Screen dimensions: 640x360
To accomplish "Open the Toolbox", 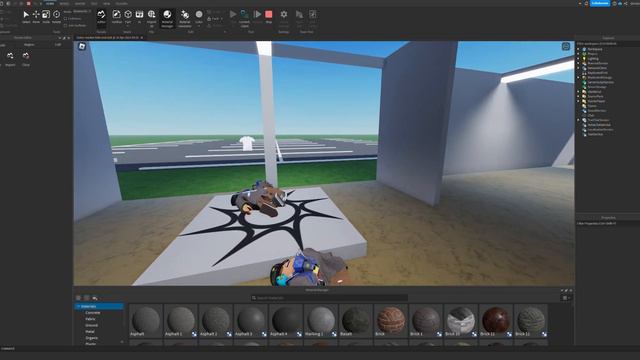I will (x=117, y=16).
